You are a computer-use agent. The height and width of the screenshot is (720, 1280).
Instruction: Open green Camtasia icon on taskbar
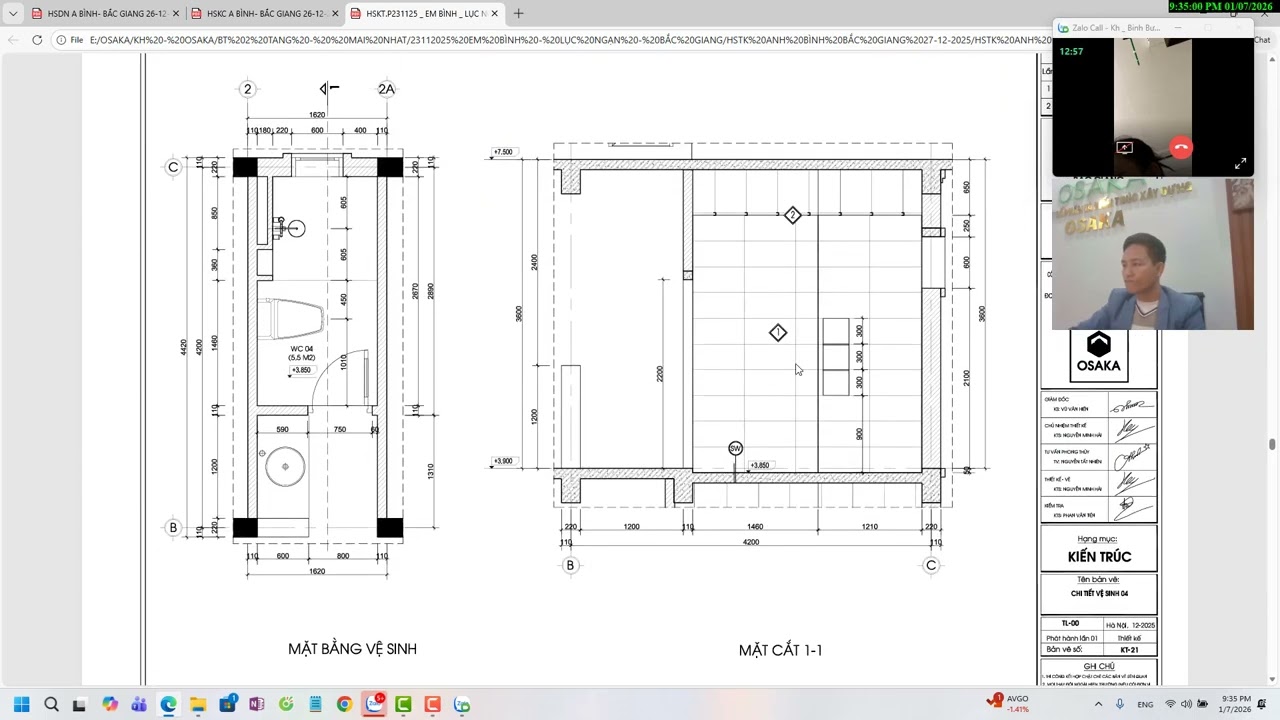pyautogui.click(x=403, y=705)
